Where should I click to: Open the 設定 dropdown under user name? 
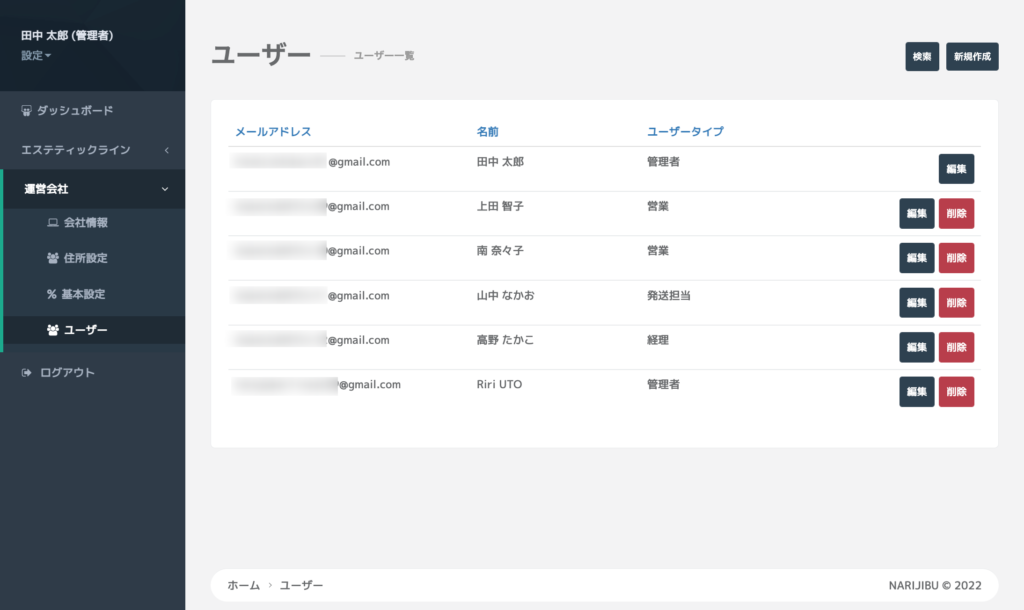pyautogui.click(x=36, y=56)
